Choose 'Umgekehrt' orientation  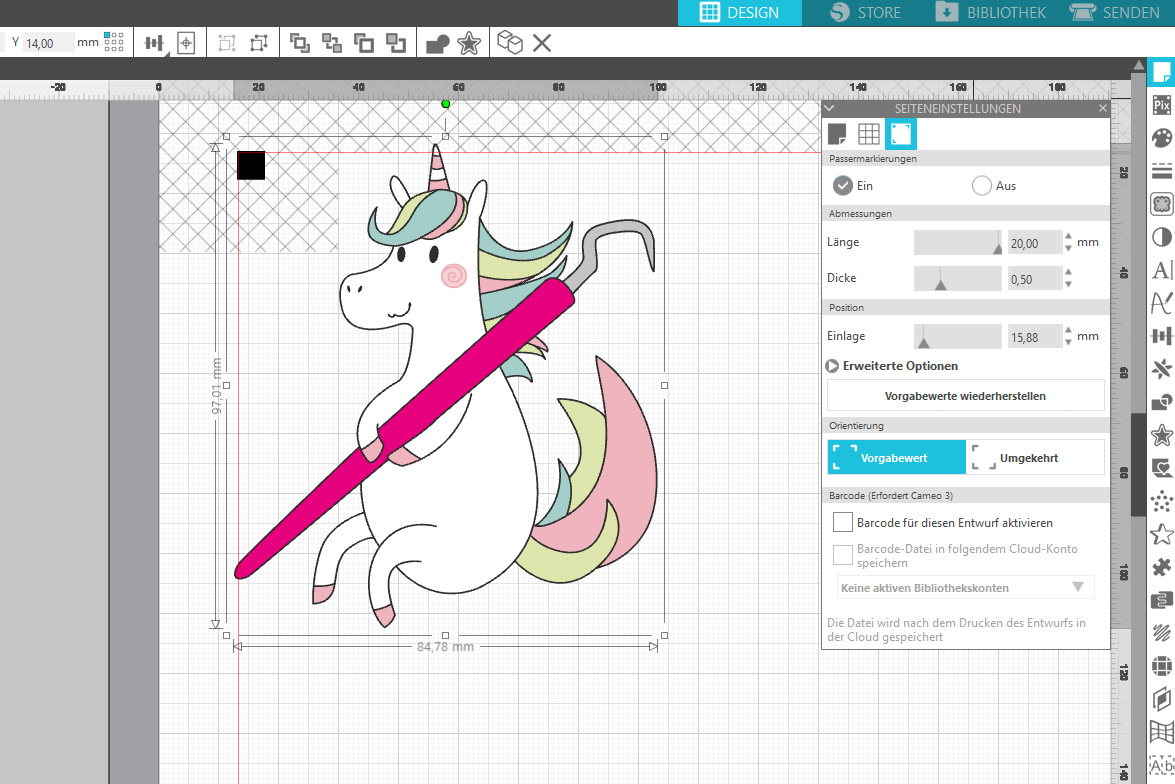coord(1035,458)
